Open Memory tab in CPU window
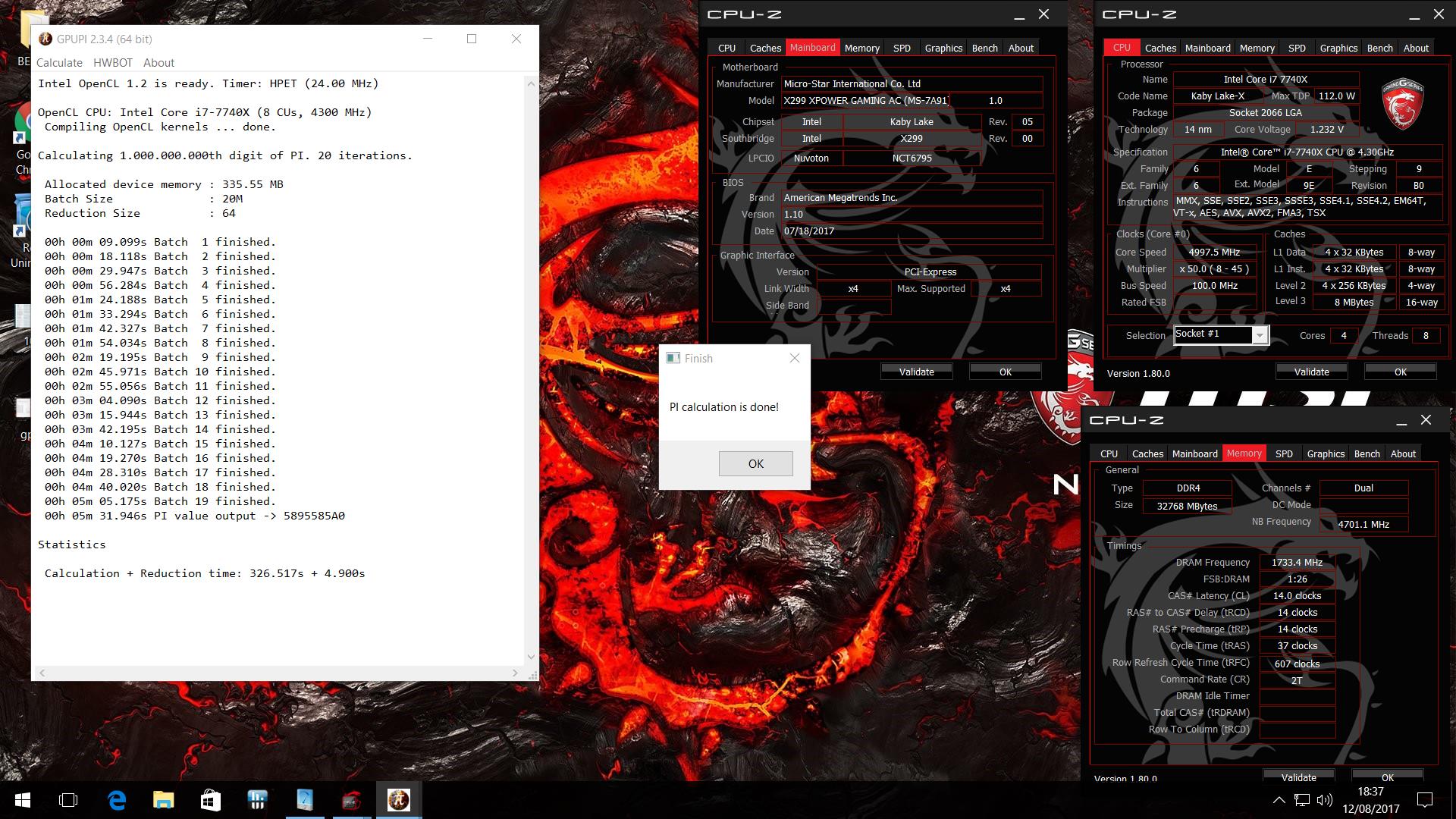 point(1257,48)
